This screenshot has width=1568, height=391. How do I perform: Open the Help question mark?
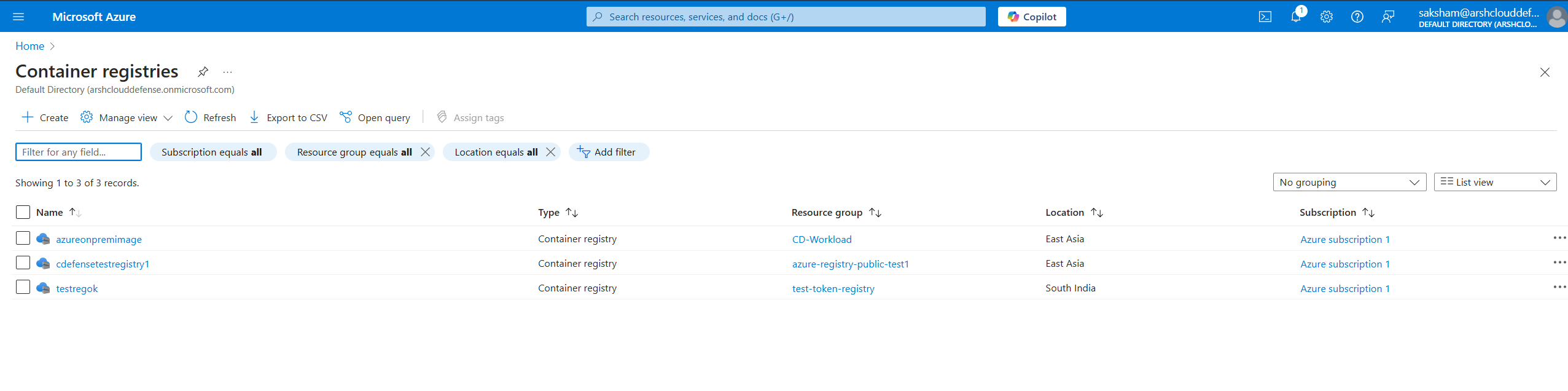pyautogui.click(x=1357, y=17)
